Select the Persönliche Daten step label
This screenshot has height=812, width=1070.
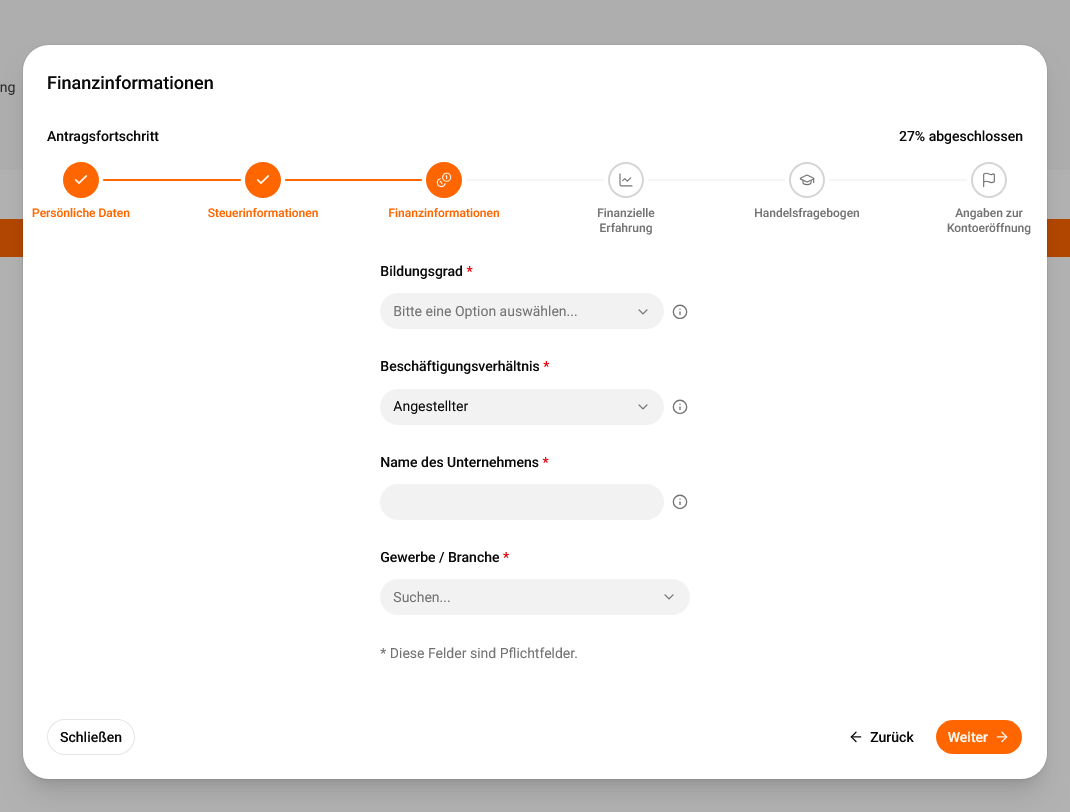click(81, 213)
